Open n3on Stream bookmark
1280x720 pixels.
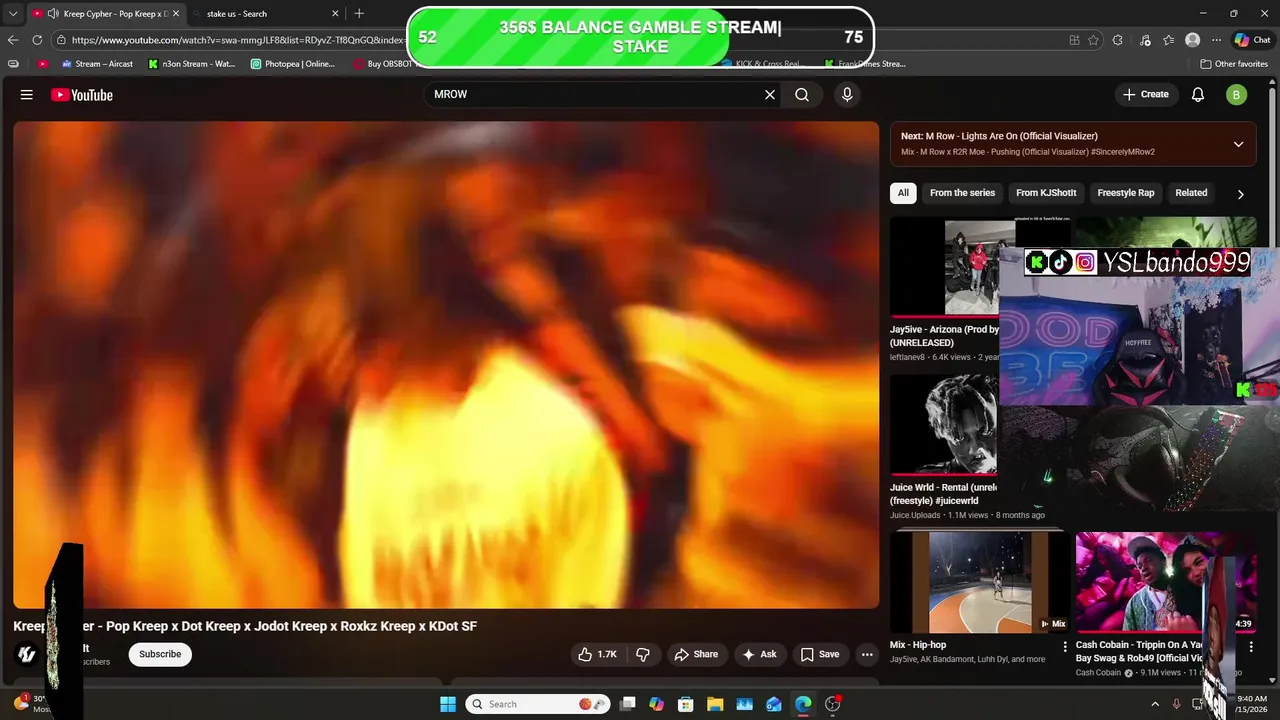(192, 64)
